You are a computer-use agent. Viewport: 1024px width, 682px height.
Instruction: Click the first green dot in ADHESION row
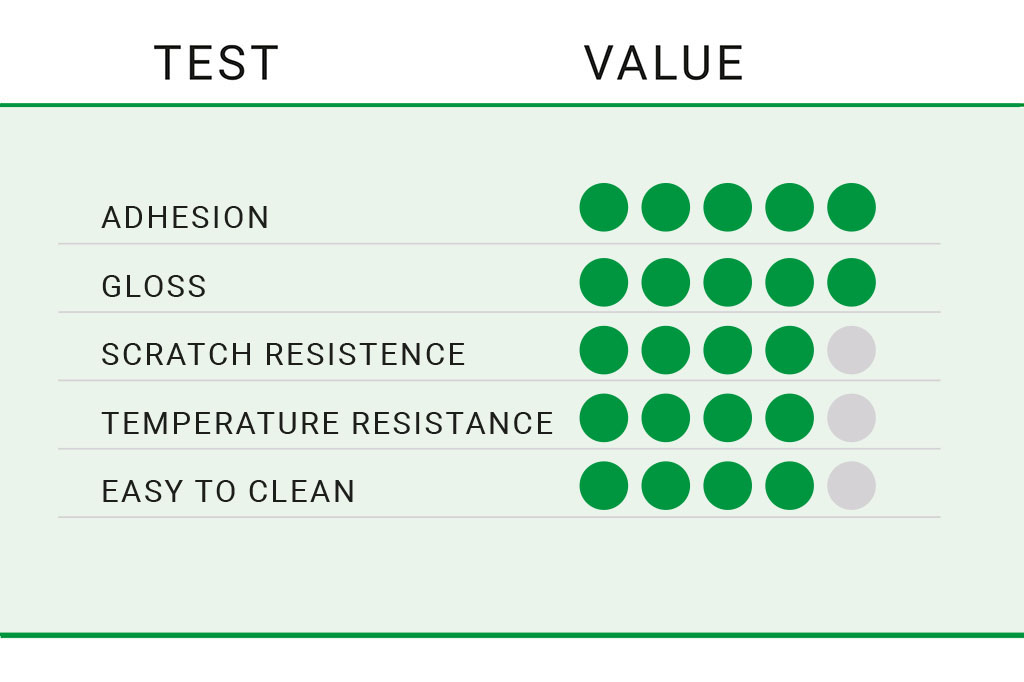[603, 207]
